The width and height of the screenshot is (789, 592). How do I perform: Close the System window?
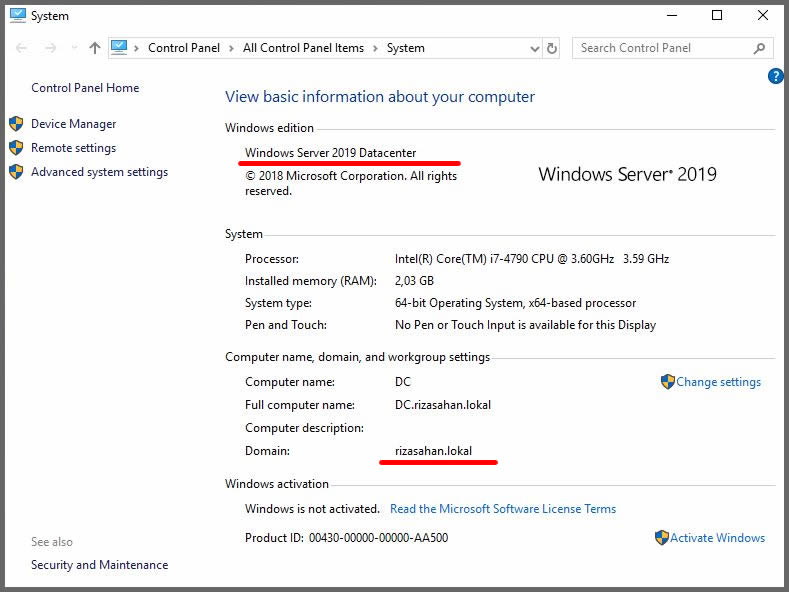click(x=763, y=15)
